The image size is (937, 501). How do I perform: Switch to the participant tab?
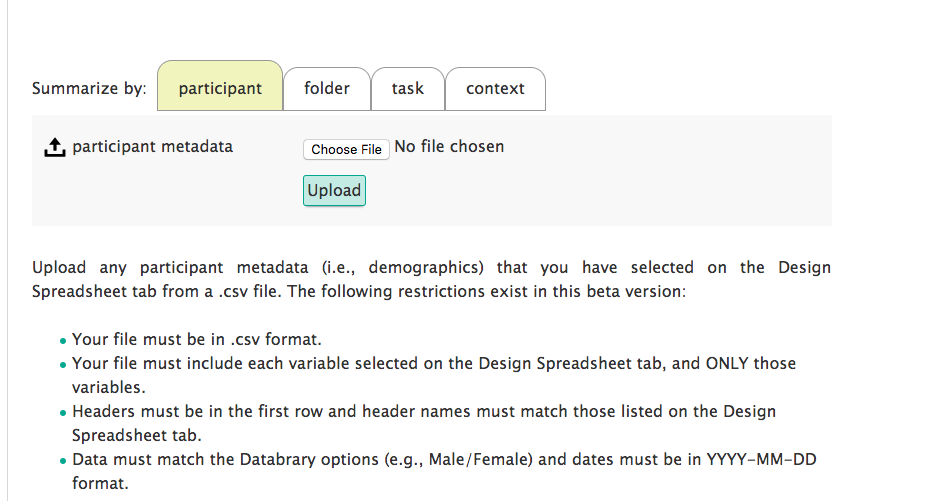click(220, 88)
